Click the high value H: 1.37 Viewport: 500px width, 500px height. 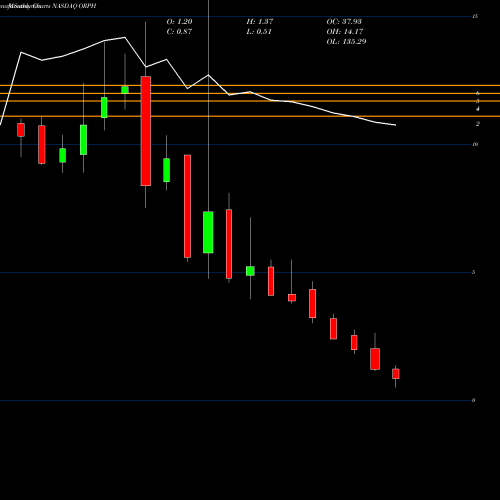pyautogui.click(x=260, y=22)
